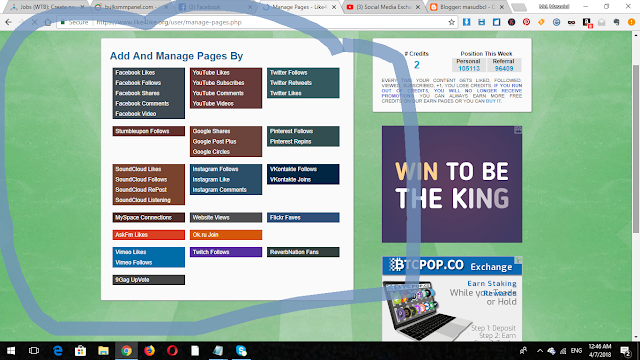The width and height of the screenshot is (640, 360).
Task: Click the Referral position value 96409
Action: (x=504, y=69)
